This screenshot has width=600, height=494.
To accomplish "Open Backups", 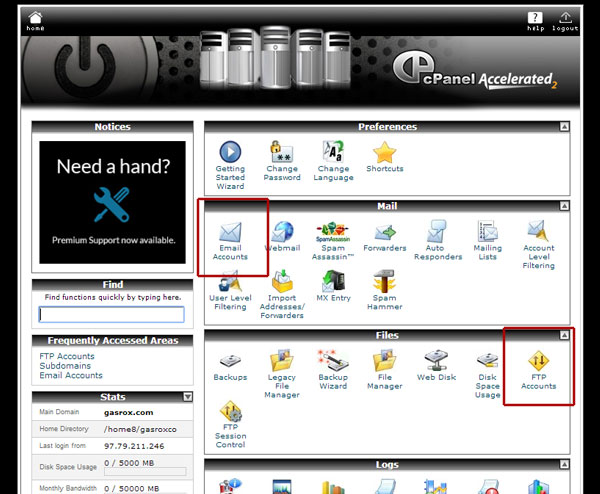I will click(x=230, y=367).
